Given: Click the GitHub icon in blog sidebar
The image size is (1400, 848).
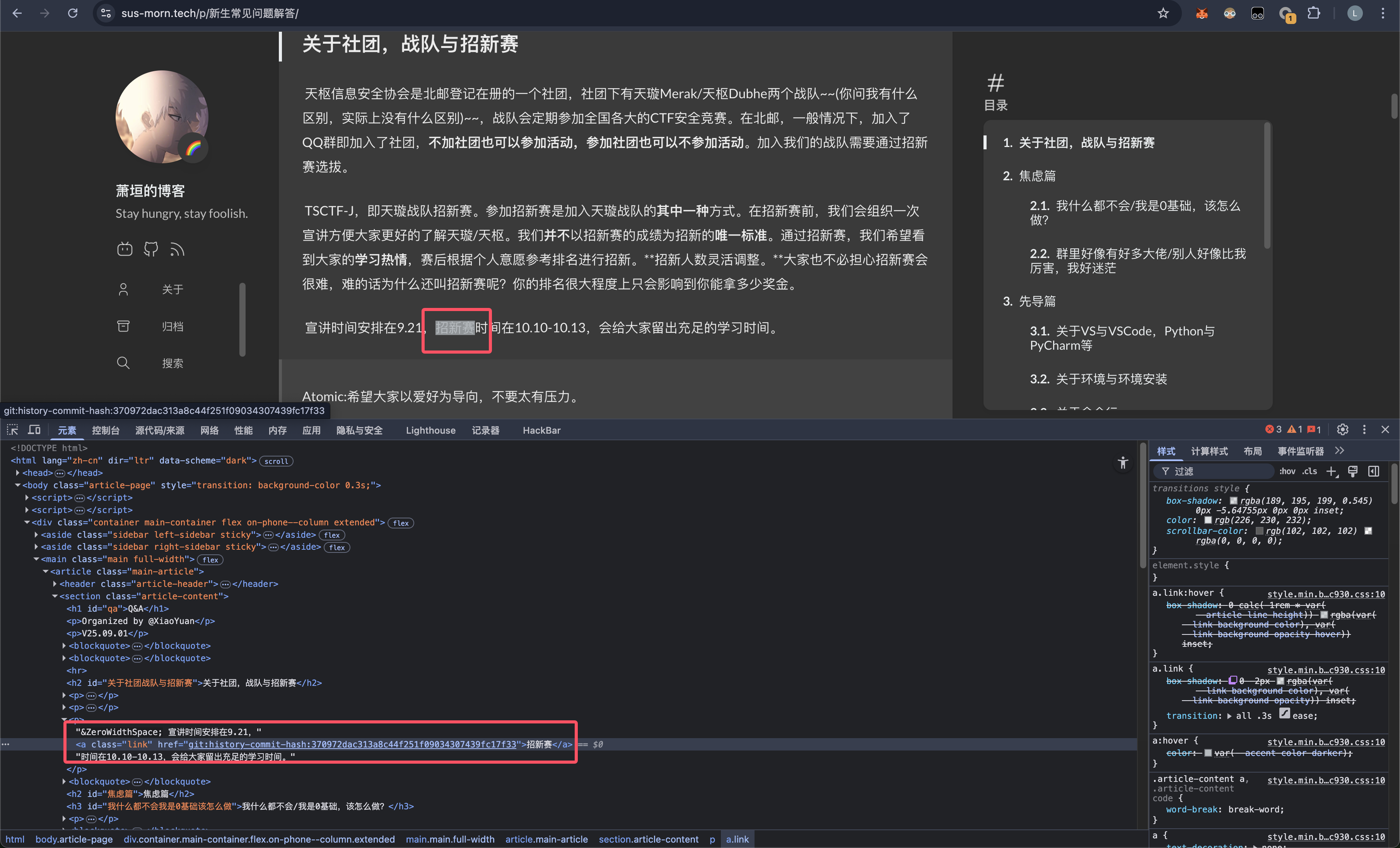Looking at the screenshot, I should coord(150,249).
